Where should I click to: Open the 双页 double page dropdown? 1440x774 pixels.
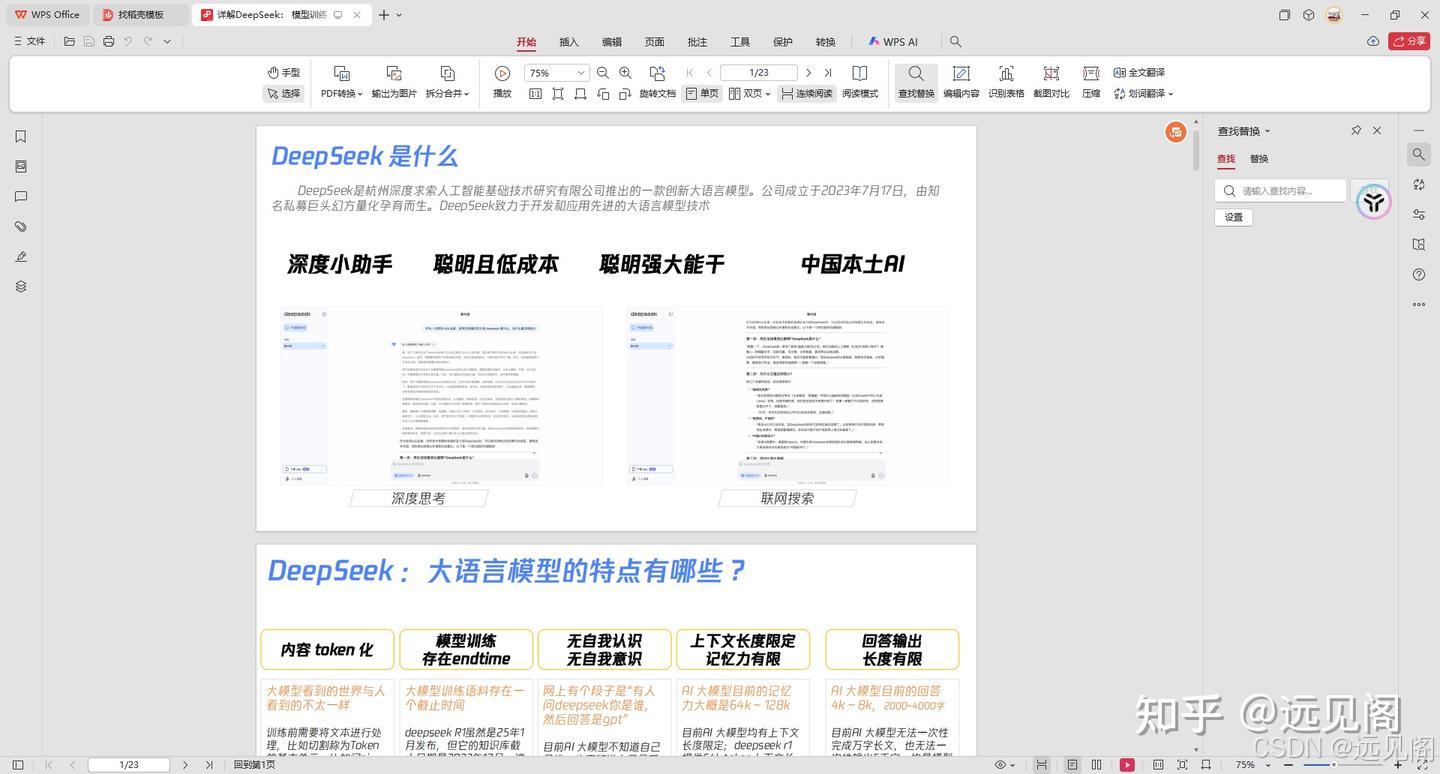750,93
